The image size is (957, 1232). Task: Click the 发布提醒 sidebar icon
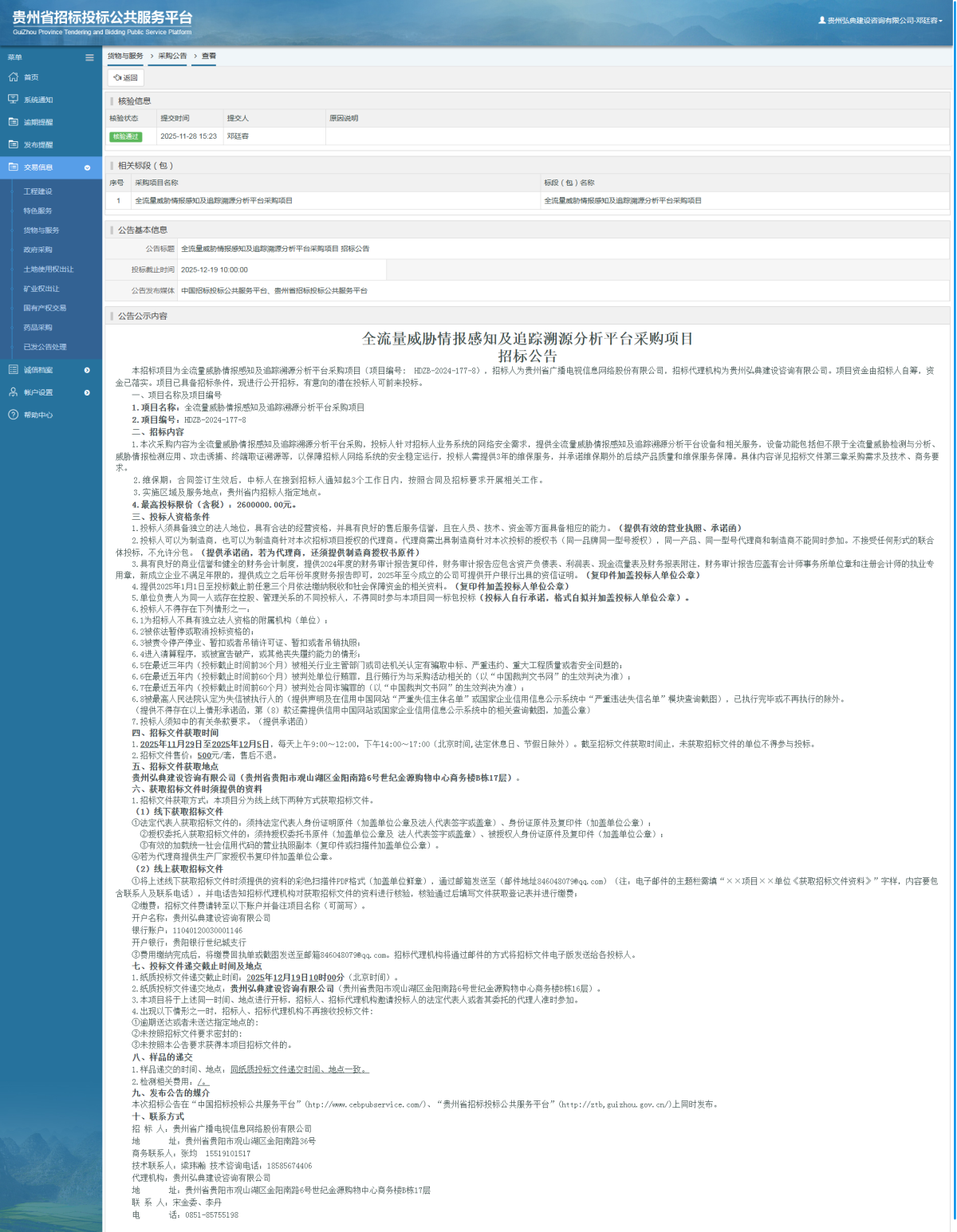tap(13, 144)
